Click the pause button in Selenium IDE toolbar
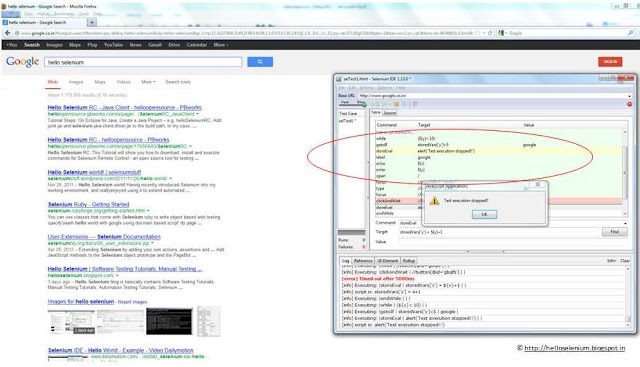The height and width of the screenshot is (367, 640). click(396, 104)
